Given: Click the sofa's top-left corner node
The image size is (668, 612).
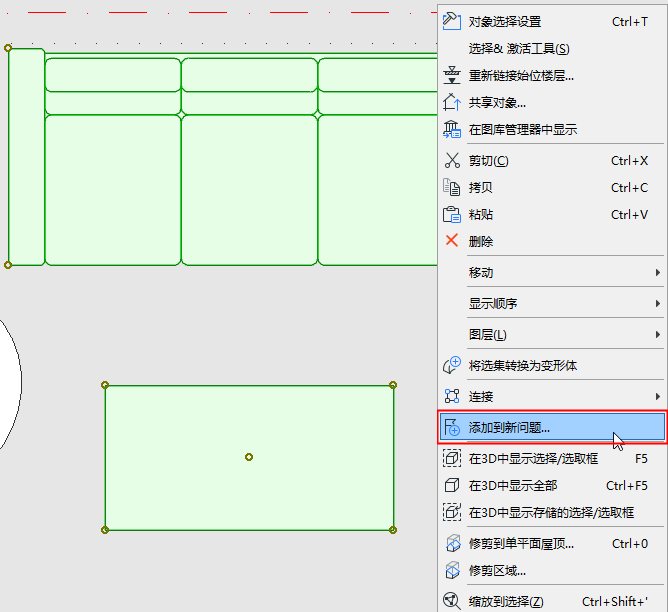Looking at the screenshot, I should pos(8,48).
